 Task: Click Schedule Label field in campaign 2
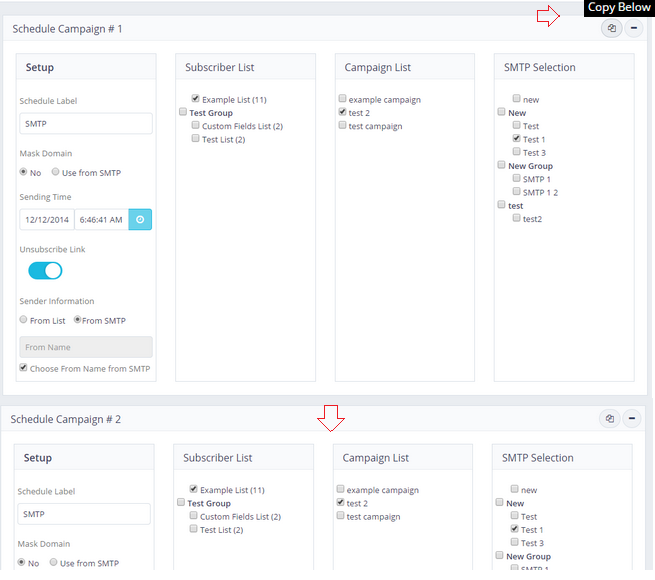click(84, 514)
